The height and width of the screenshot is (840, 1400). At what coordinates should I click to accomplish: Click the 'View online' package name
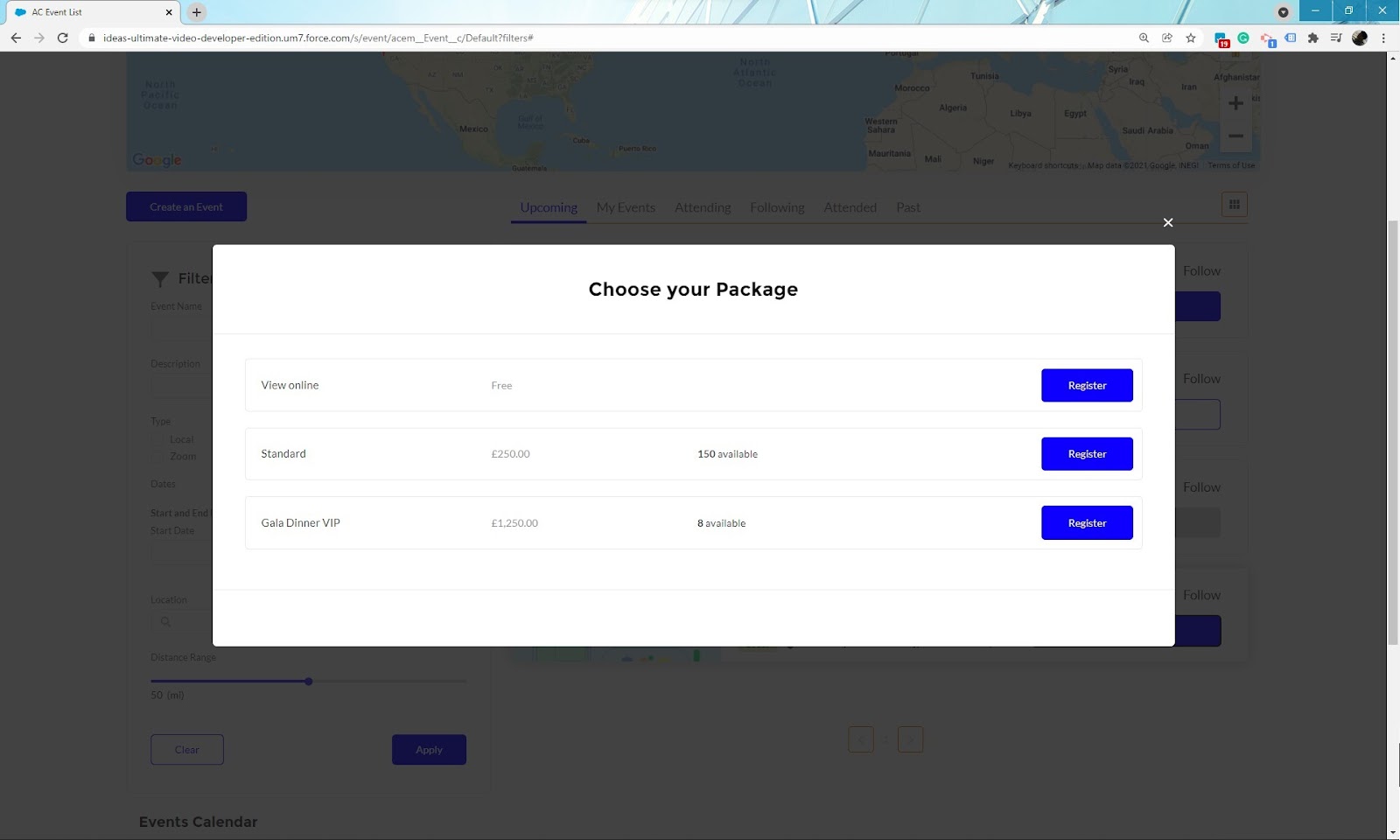tap(290, 385)
